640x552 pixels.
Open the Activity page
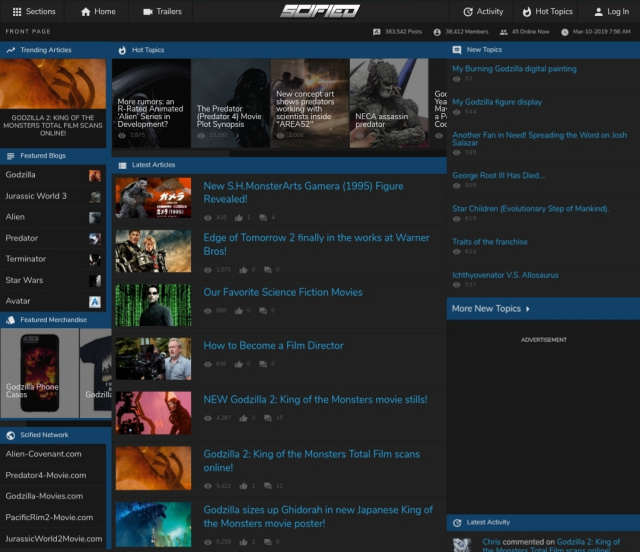[x=483, y=11]
